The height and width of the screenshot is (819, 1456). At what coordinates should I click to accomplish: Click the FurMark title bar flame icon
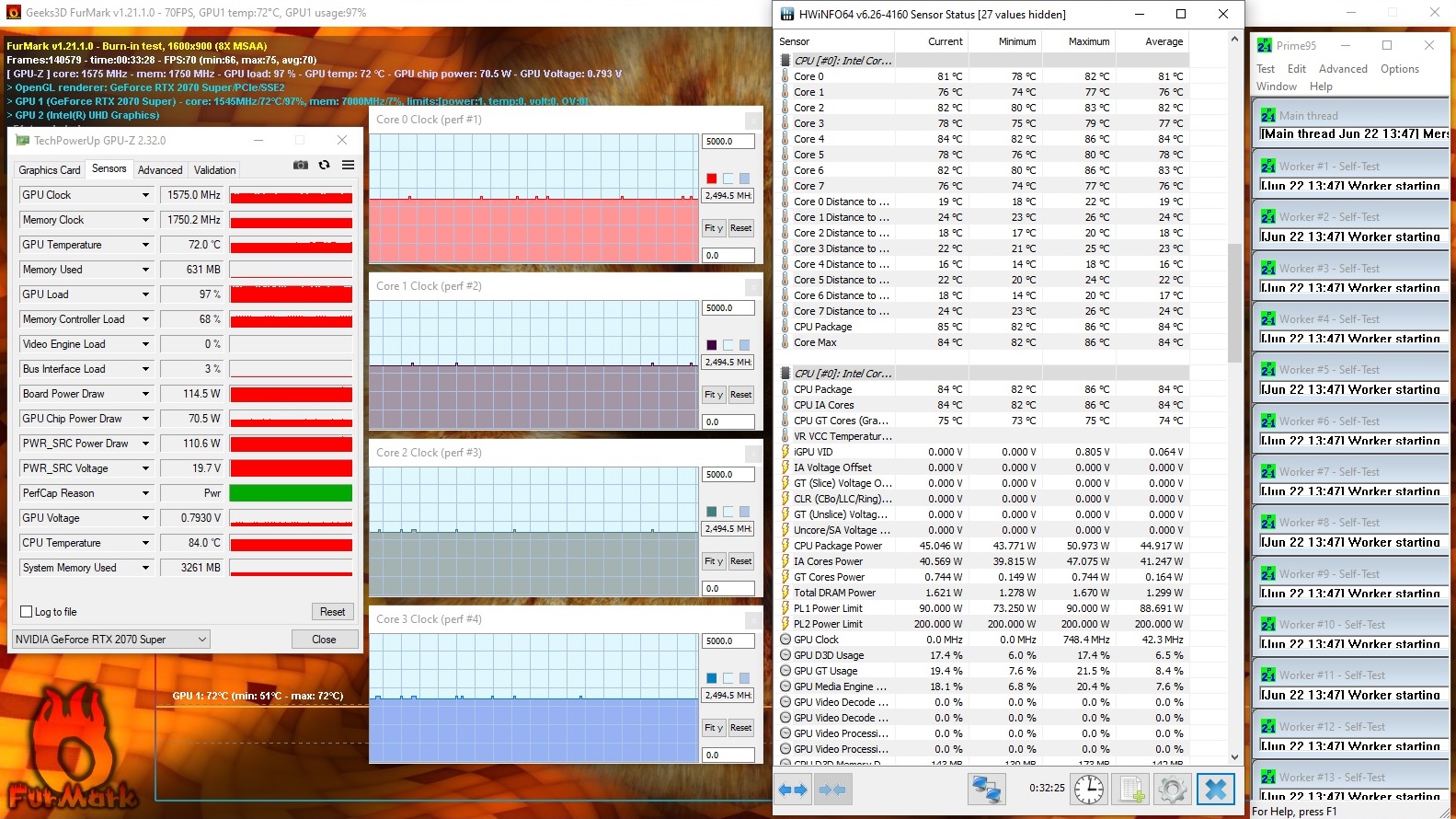point(13,13)
